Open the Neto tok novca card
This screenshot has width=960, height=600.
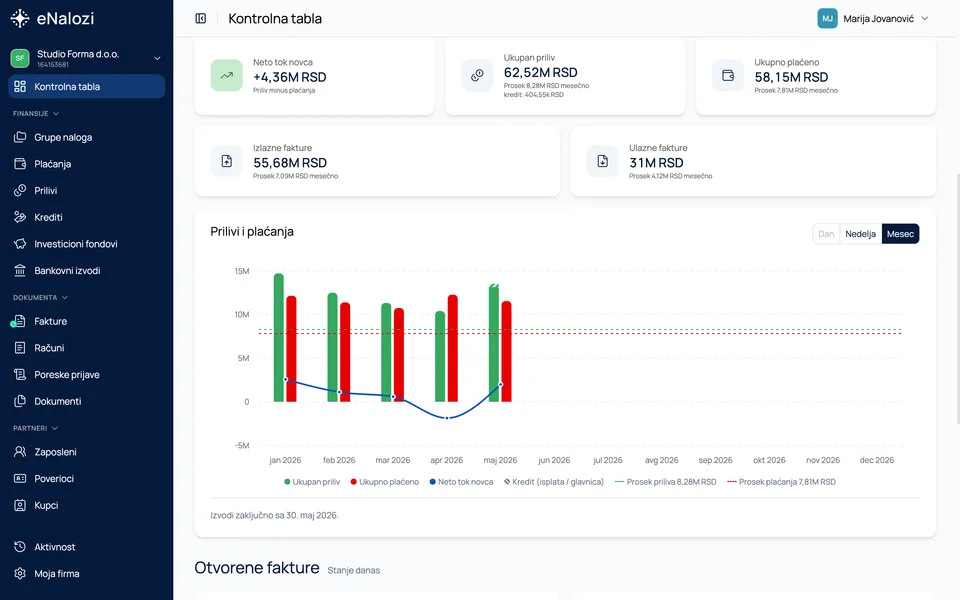314,77
